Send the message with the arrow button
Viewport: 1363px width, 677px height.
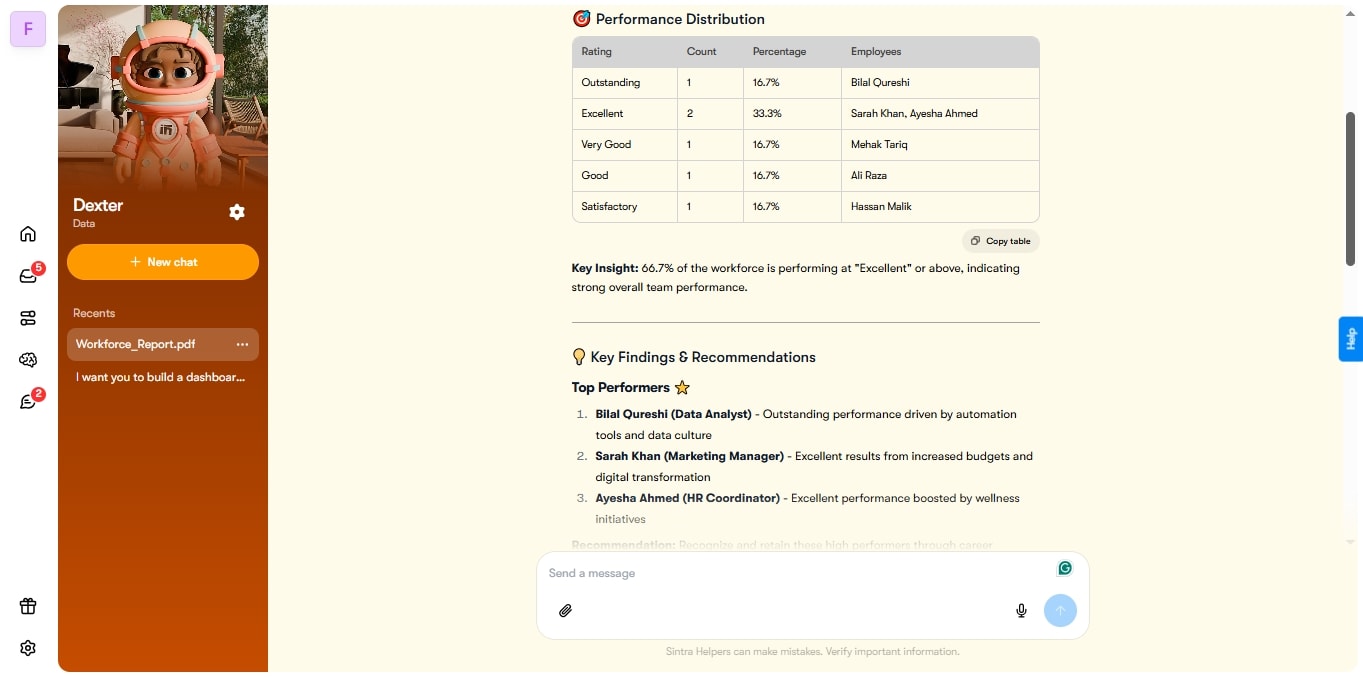coord(1060,610)
